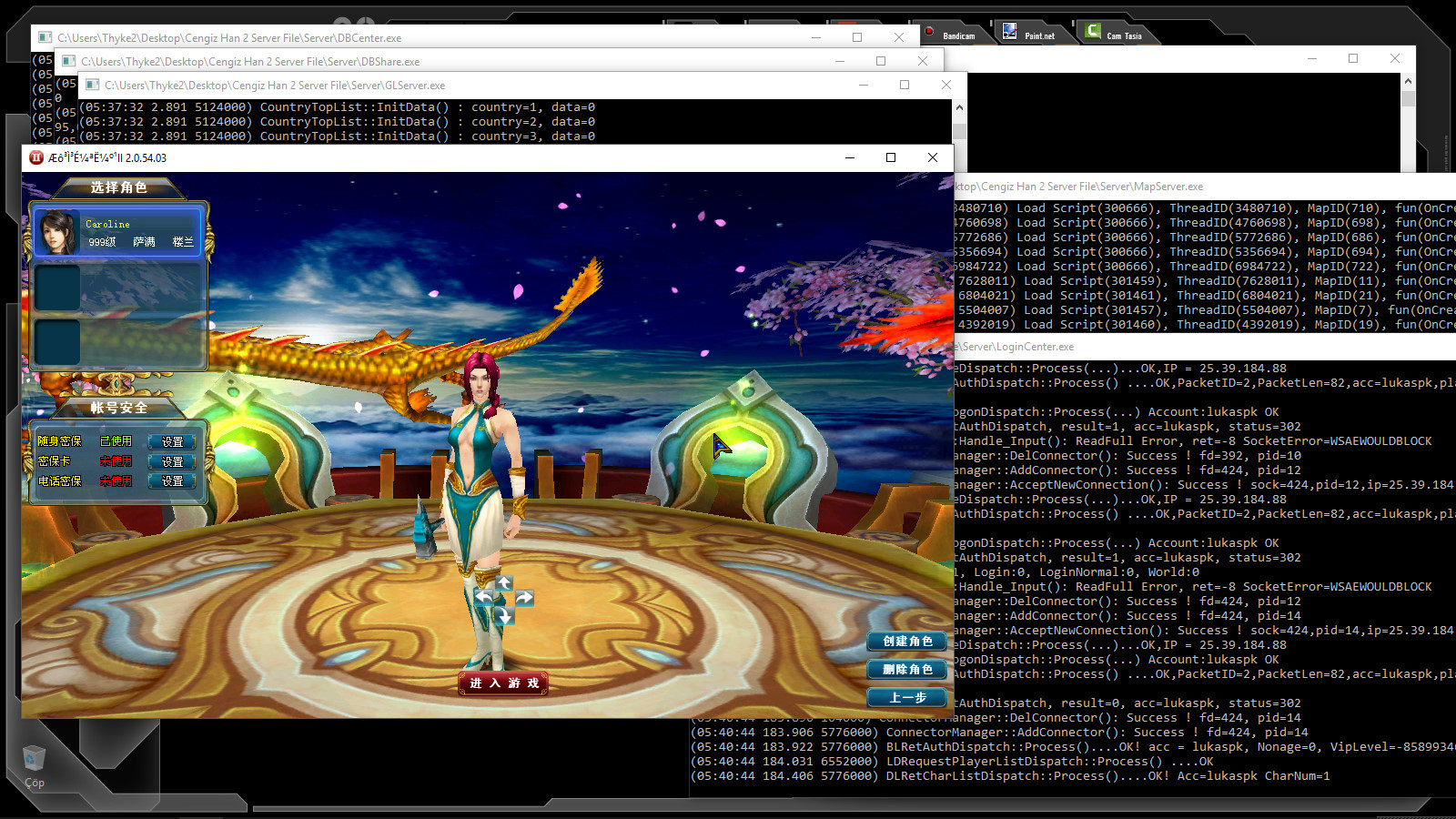Click the 未使用 status beside 密保卡
This screenshot has width=1456, height=819.
(x=116, y=461)
